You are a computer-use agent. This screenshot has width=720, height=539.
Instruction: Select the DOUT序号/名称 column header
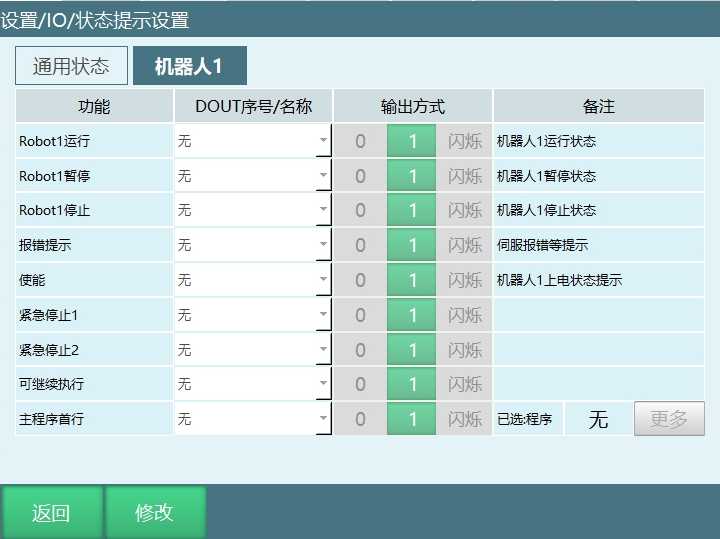click(x=253, y=106)
